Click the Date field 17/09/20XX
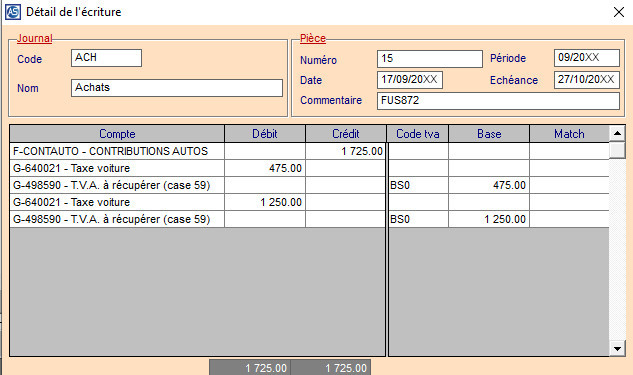The width and height of the screenshot is (633, 375). point(410,80)
